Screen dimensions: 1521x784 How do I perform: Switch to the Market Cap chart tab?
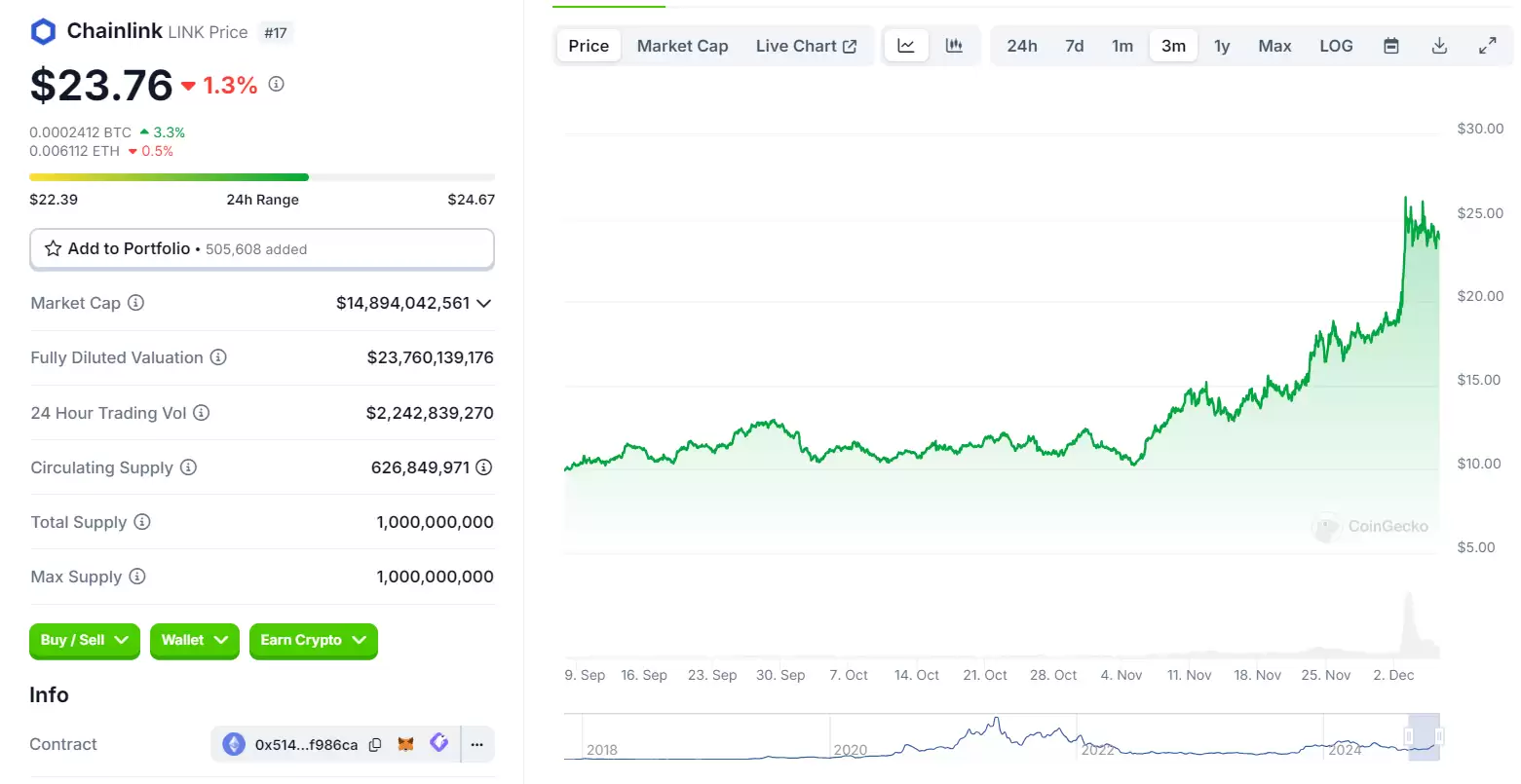(x=682, y=46)
